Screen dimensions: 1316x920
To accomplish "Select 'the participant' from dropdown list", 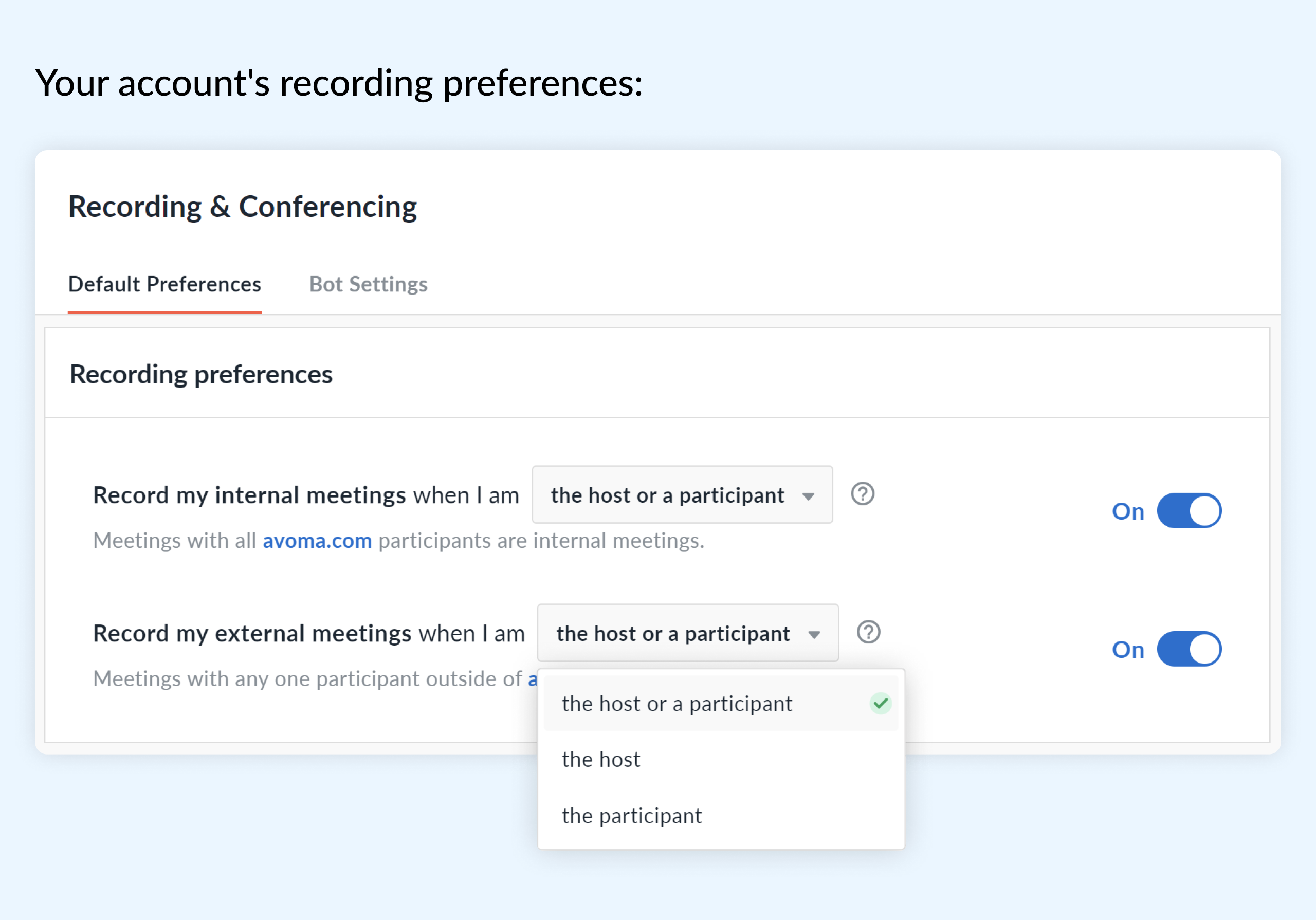I will point(631,816).
